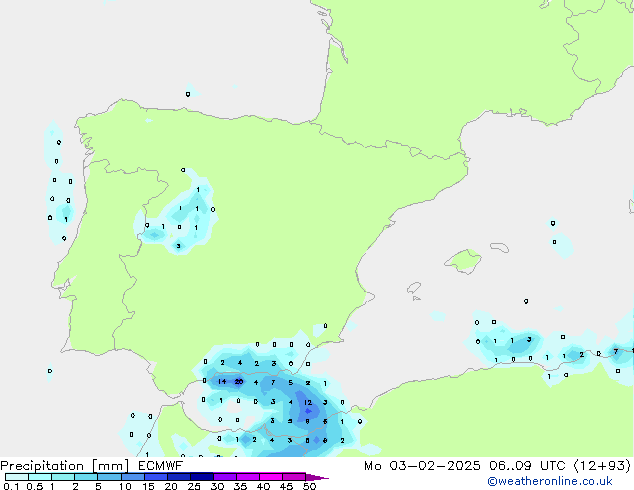Select the 45–50 mm legend swatch
This screenshot has width=634, height=490.
click(294, 477)
